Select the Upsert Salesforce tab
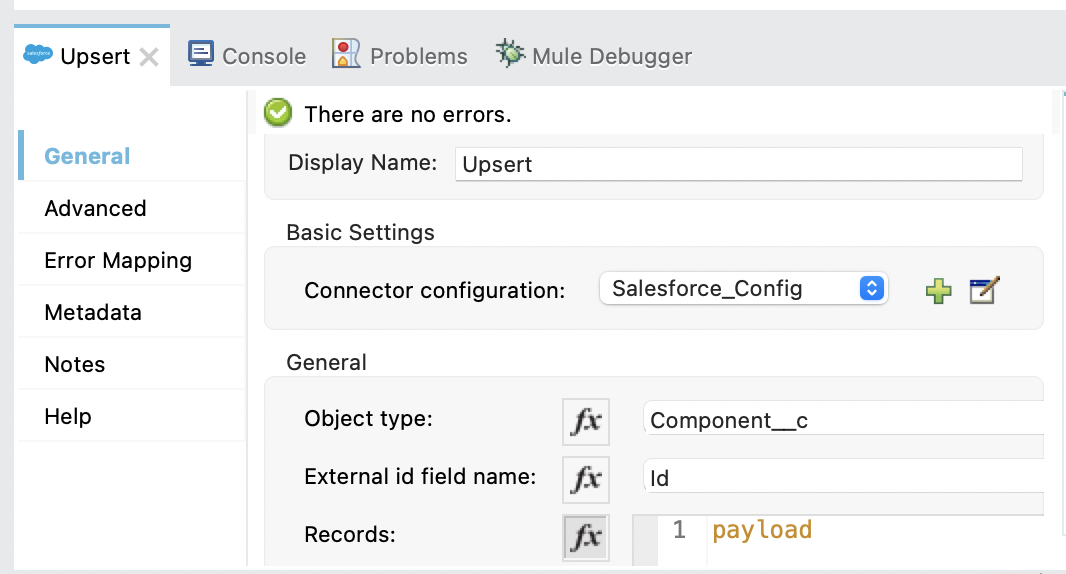This screenshot has width=1066, height=574. (80, 56)
